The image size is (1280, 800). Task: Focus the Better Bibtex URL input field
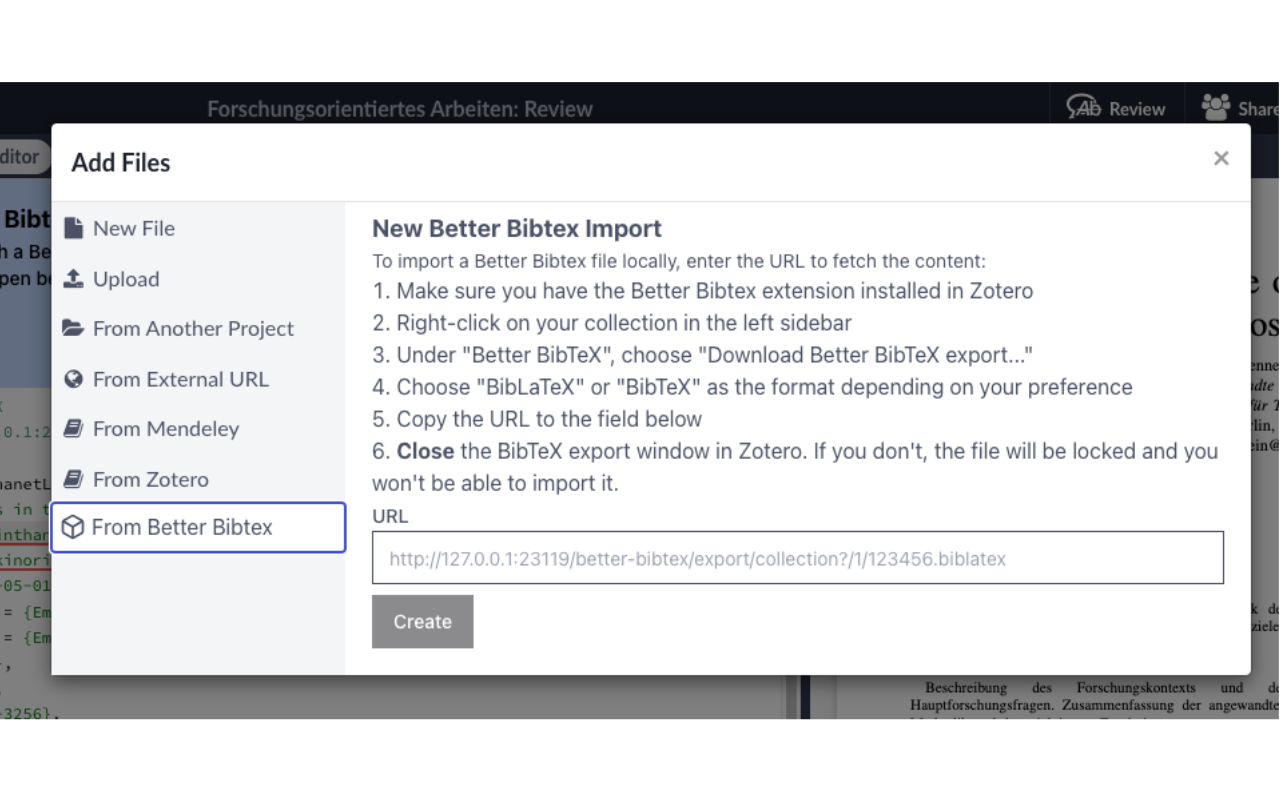(x=797, y=558)
